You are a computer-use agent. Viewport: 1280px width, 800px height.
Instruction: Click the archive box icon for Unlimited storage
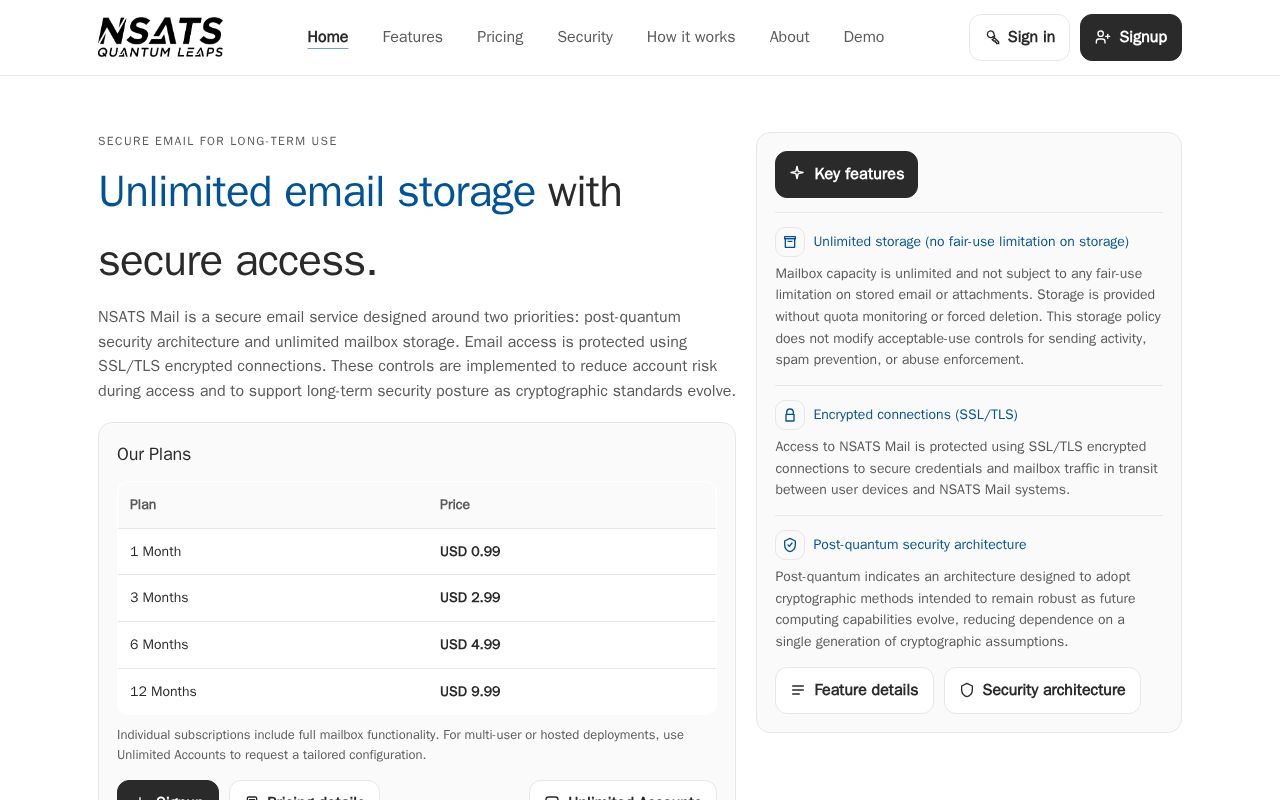click(790, 242)
